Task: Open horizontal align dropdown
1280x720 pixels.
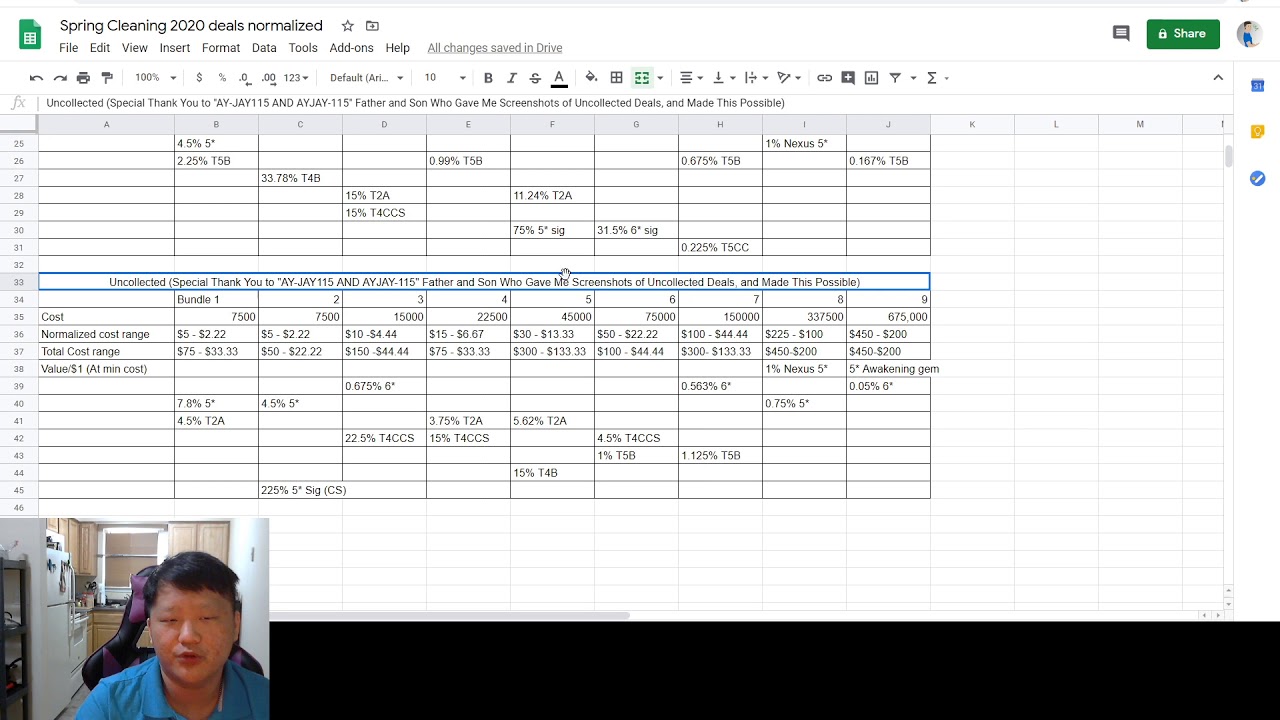Action: click(x=691, y=78)
